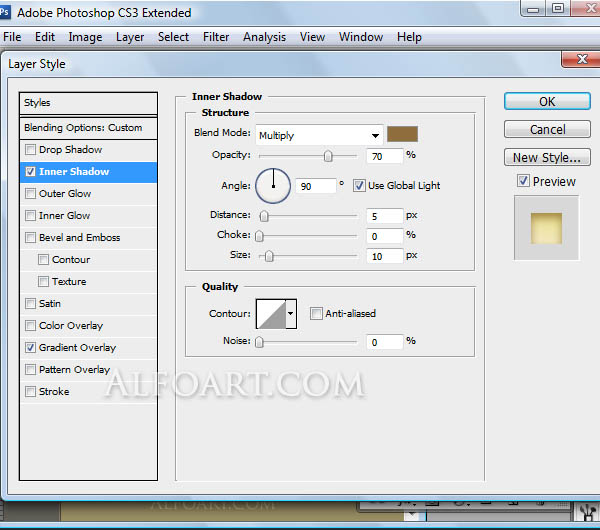Enable the Anti-aliased checkbox
Screen dimensions: 600x530
(x=316, y=313)
